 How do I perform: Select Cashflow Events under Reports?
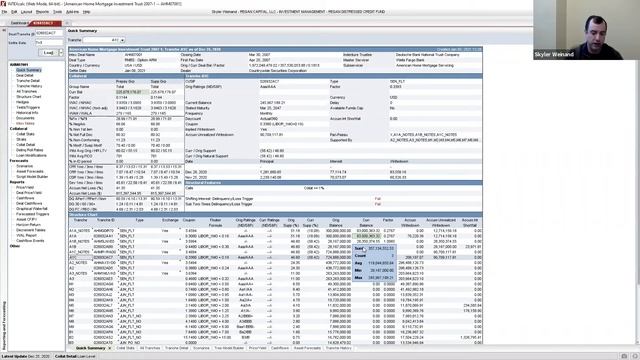pyautogui.click(x=30, y=240)
